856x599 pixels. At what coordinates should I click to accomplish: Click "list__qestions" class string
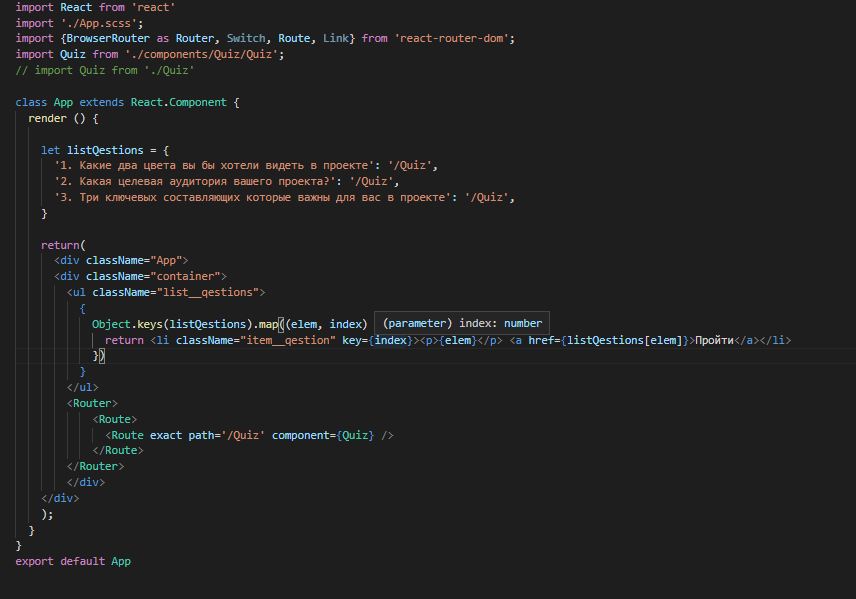tap(207, 292)
